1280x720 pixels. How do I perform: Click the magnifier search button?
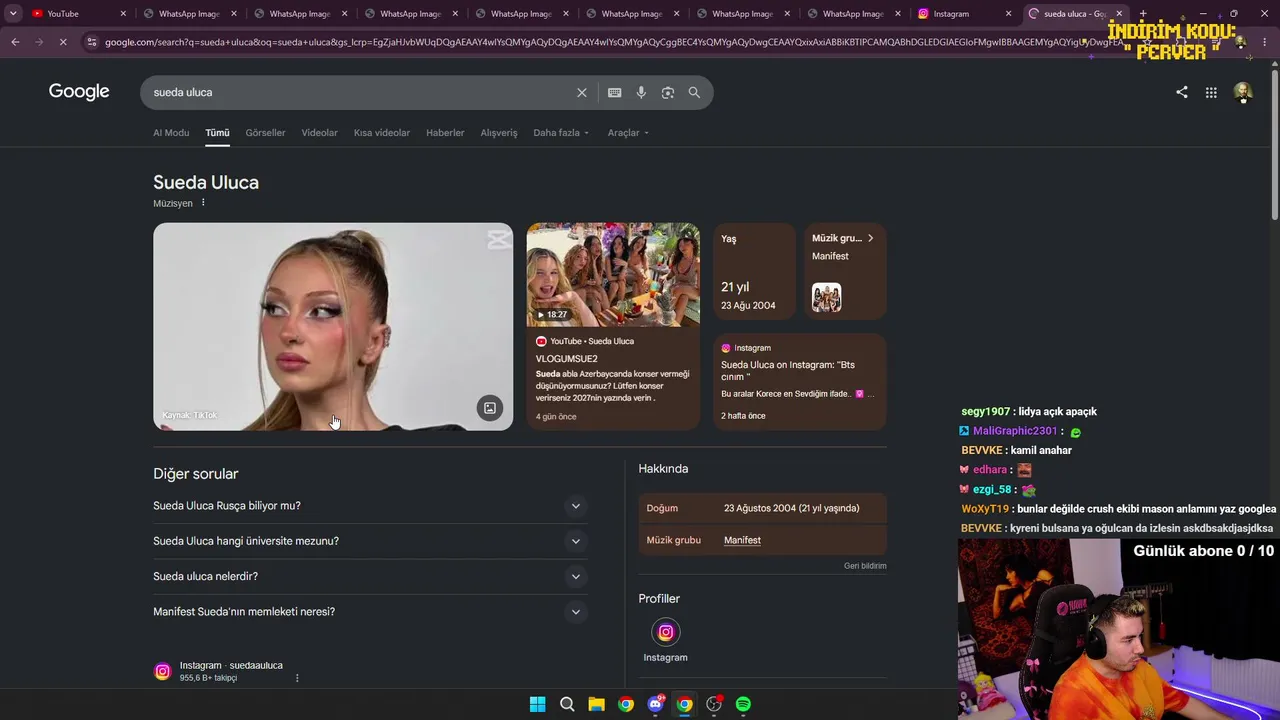pos(694,92)
